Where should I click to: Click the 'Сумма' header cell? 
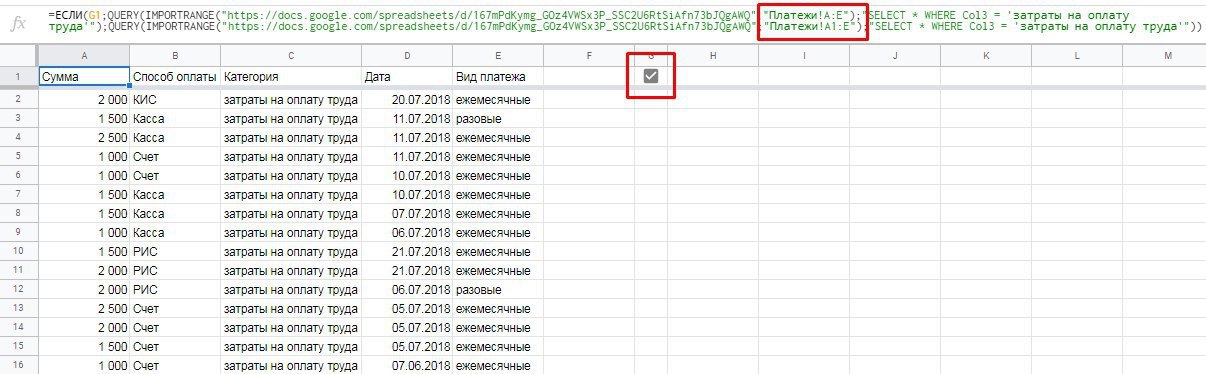pos(84,76)
